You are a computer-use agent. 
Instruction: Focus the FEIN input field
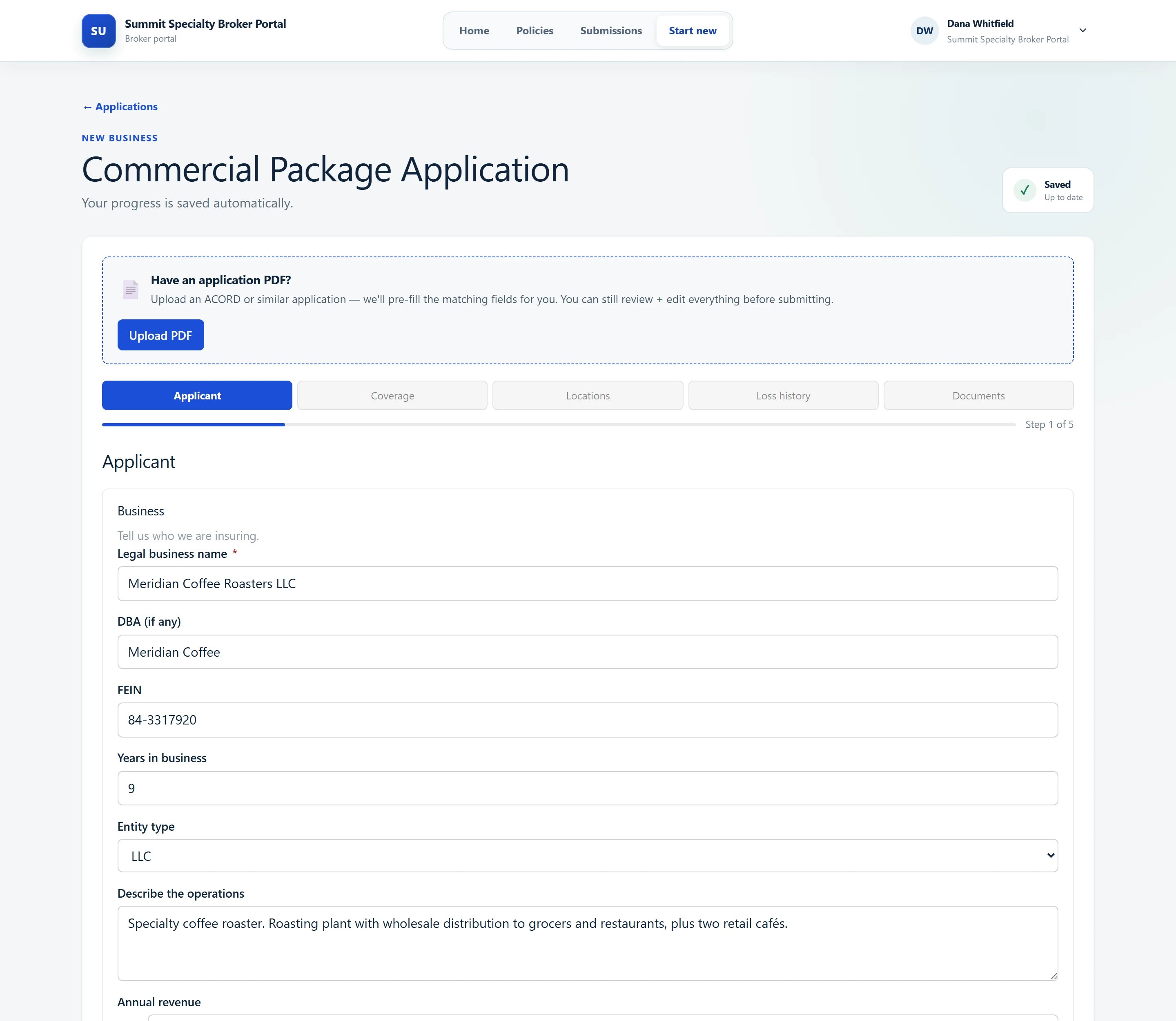tap(588, 720)
